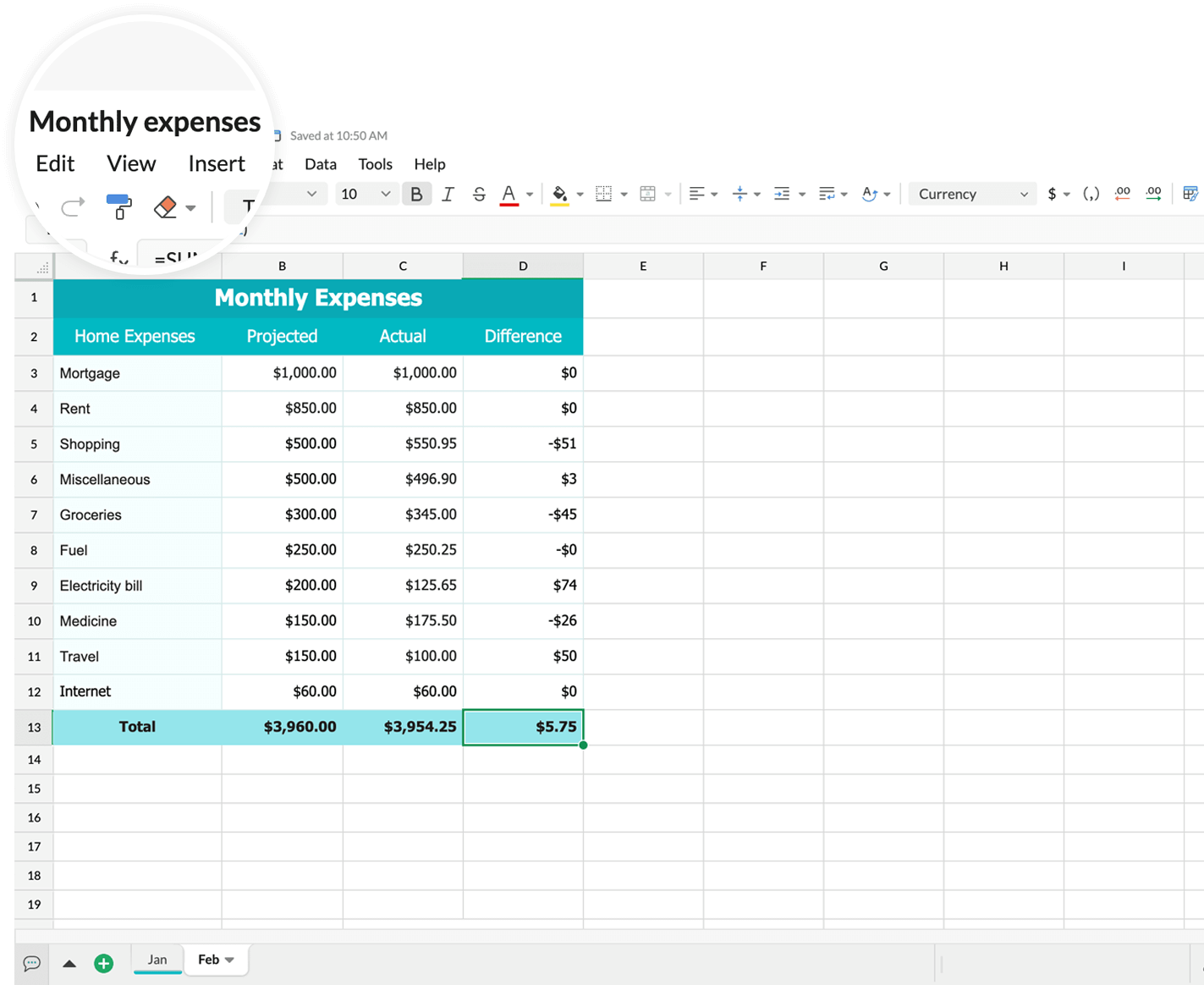Open the text color picker
1204x985 pixels.
509,194
